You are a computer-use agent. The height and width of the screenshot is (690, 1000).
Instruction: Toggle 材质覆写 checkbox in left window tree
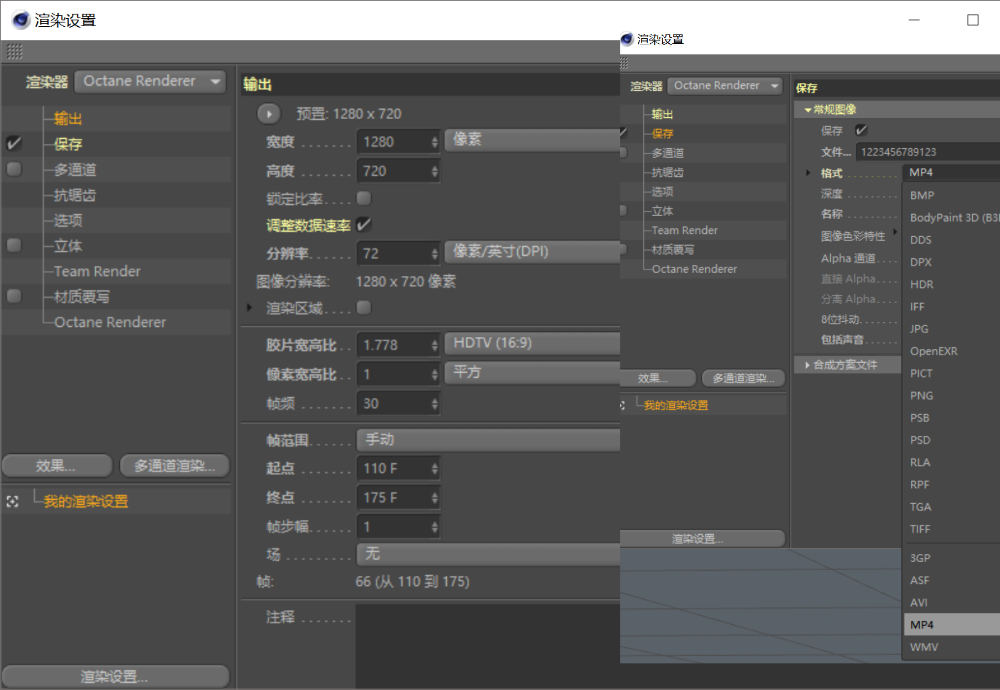click(13, 296)
